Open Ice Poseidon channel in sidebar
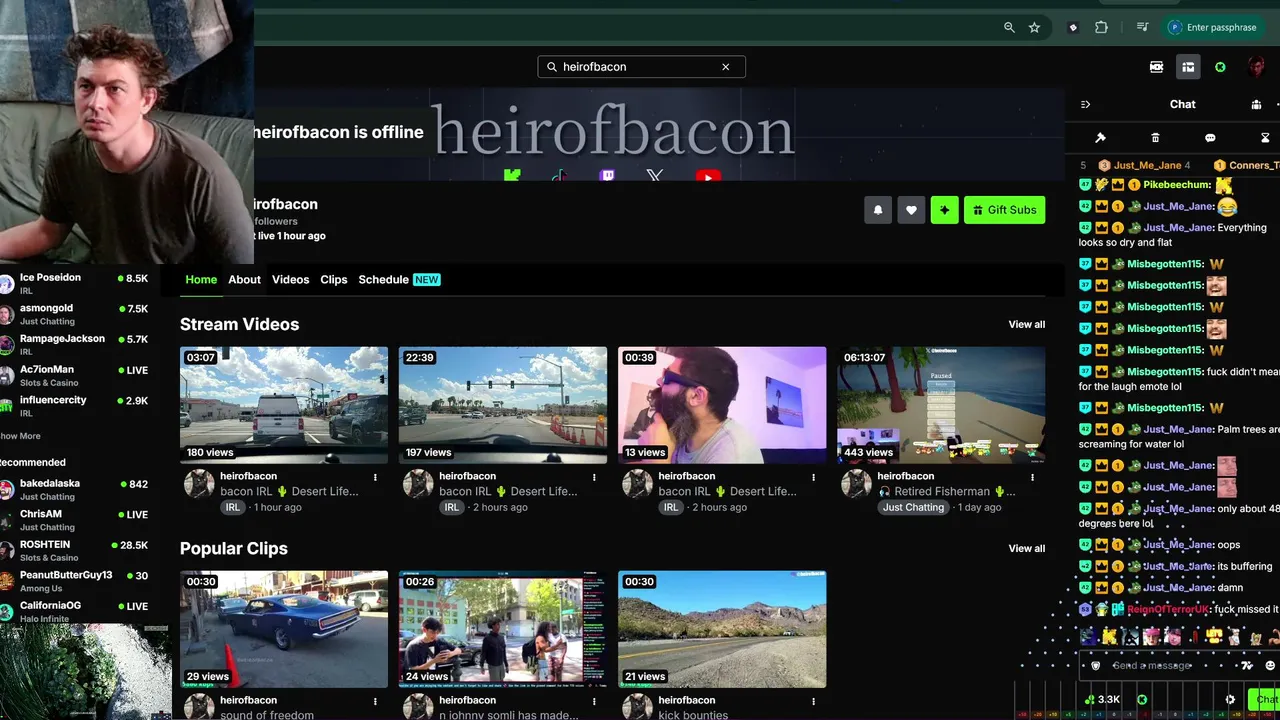Viewport: 1280px width, 720px height. 75,283
